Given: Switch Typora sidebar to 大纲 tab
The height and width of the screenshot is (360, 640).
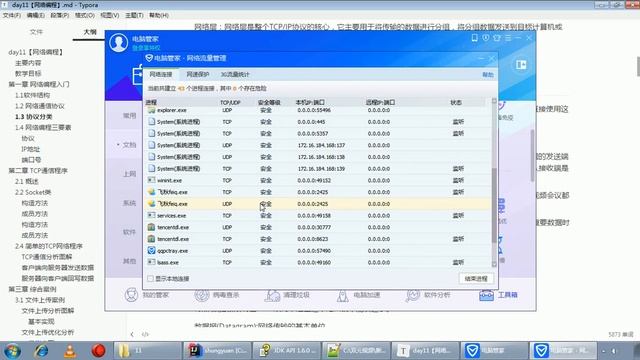Looking at the screenshot, I should [90, 32].
